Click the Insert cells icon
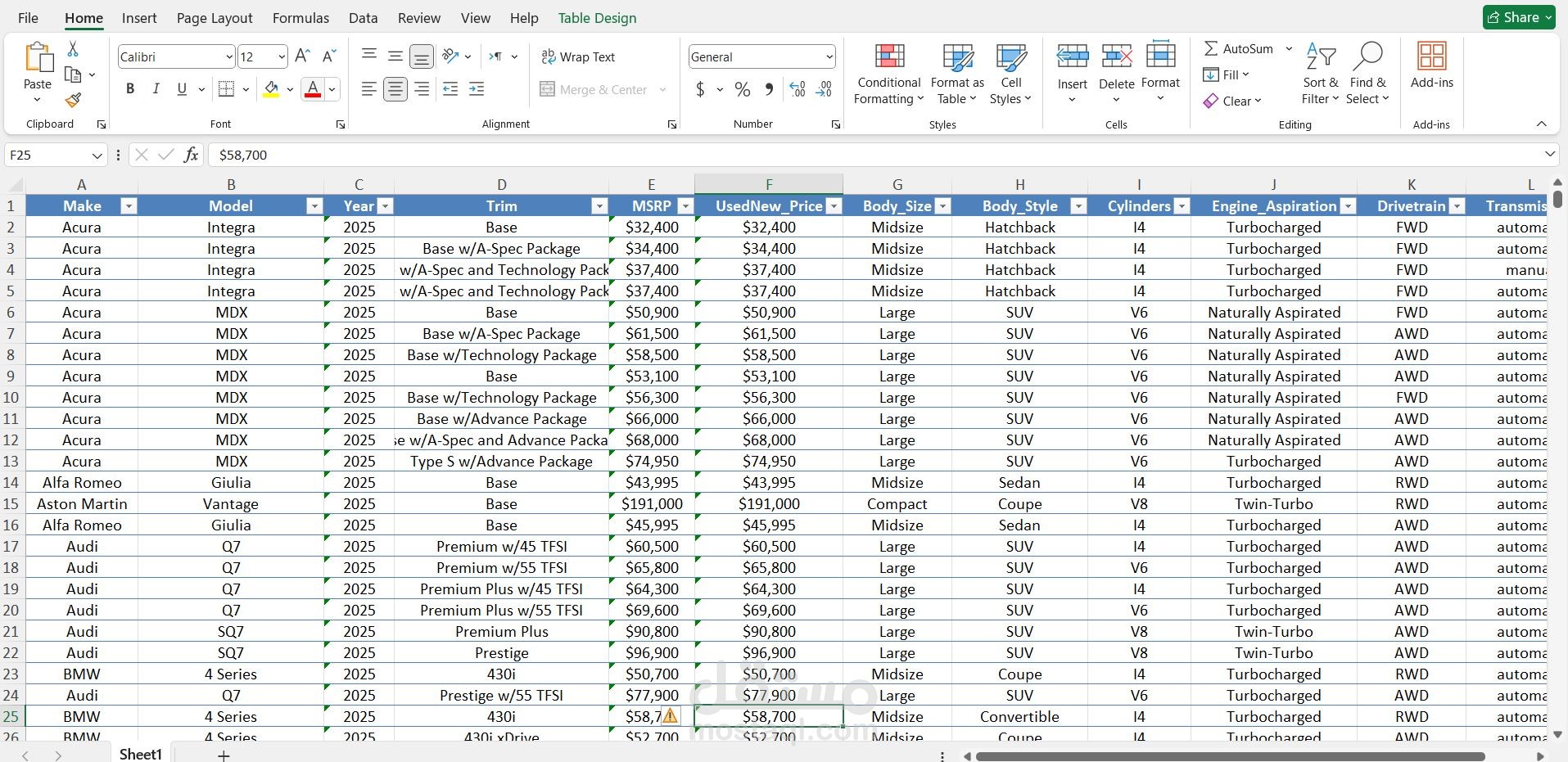The image size is (1568, 762). 1073,56
